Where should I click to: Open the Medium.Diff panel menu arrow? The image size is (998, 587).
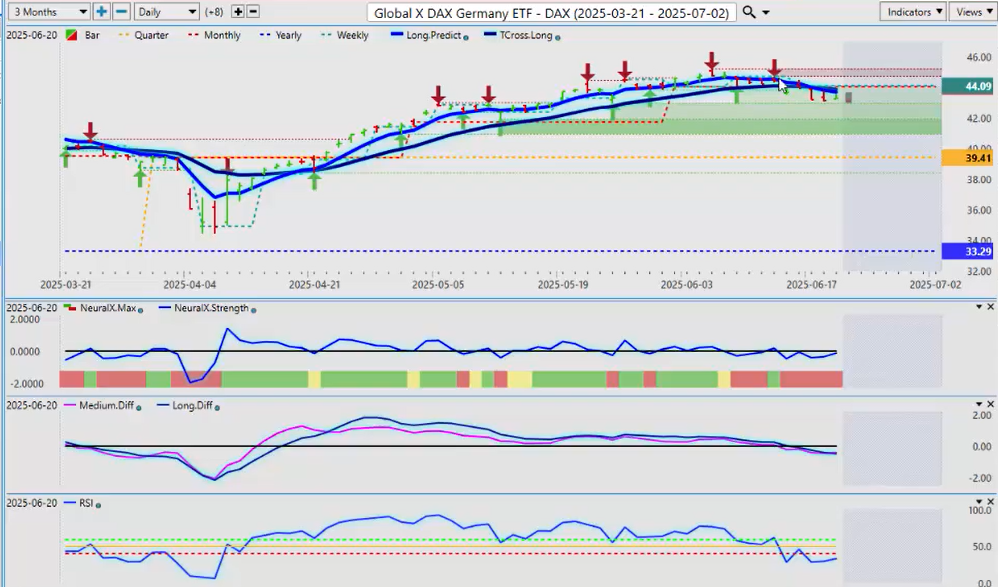click(x=979, y=404)
